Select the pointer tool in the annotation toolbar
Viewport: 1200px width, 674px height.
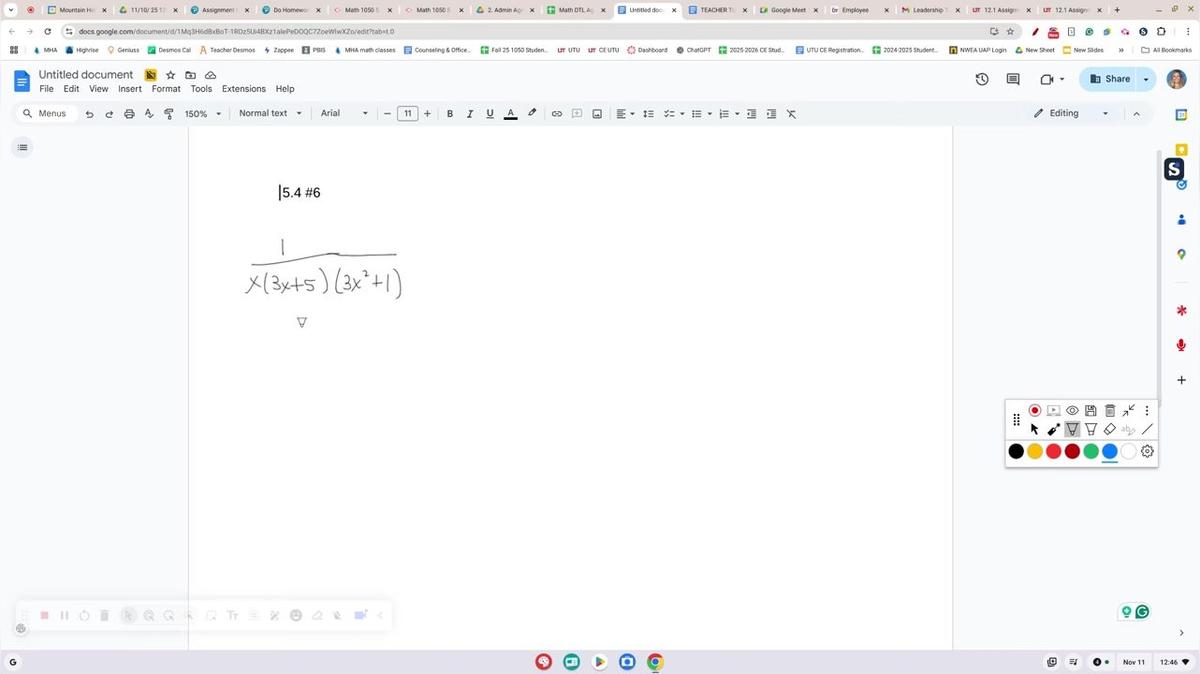point(1033,429)
